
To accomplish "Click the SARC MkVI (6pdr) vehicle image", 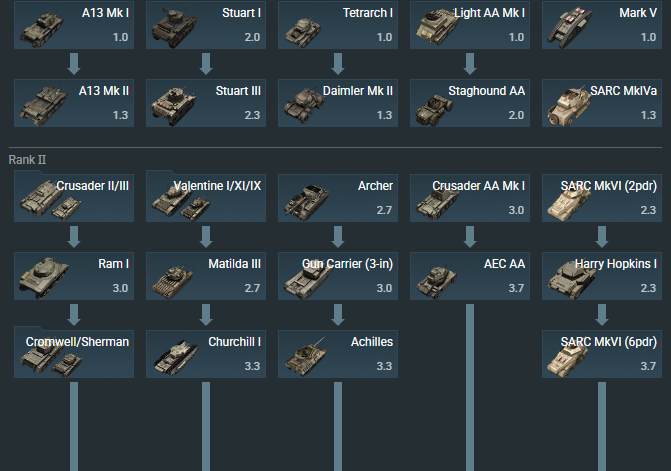I will click(569, 360).
